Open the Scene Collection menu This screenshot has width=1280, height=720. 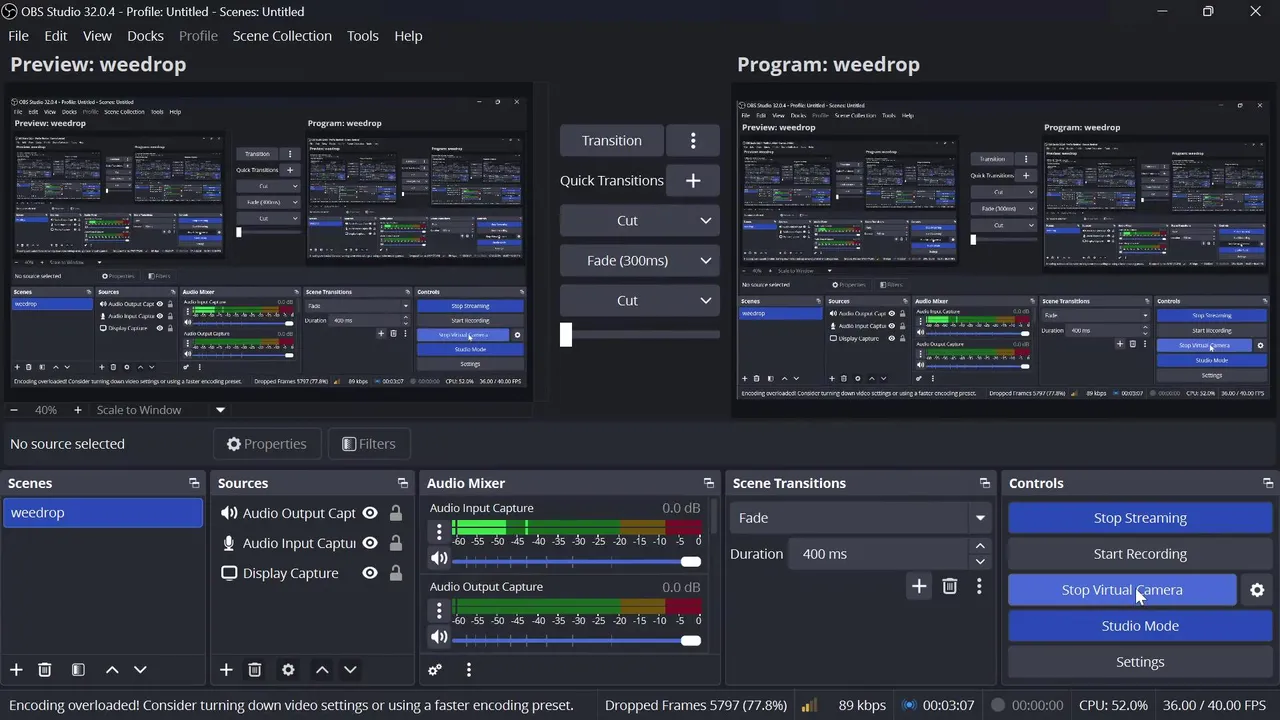coord(282,36)
